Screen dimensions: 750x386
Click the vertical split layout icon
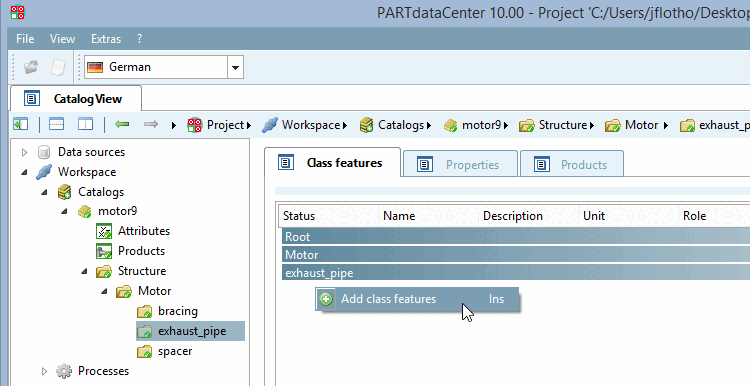(x=86, y=124)
